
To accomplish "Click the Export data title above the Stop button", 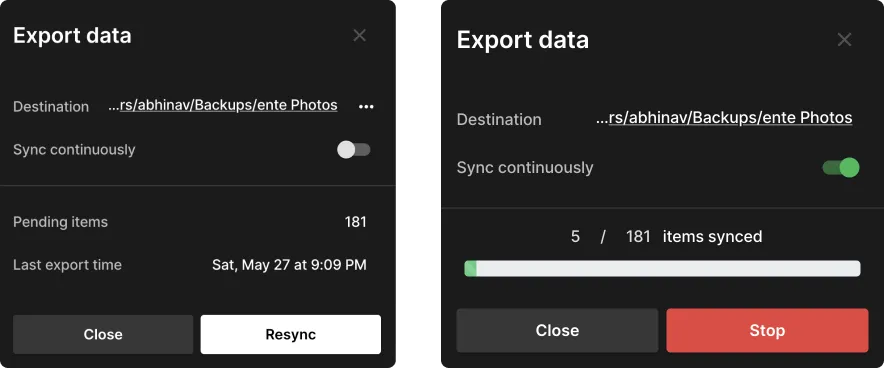I will [523, 40].
